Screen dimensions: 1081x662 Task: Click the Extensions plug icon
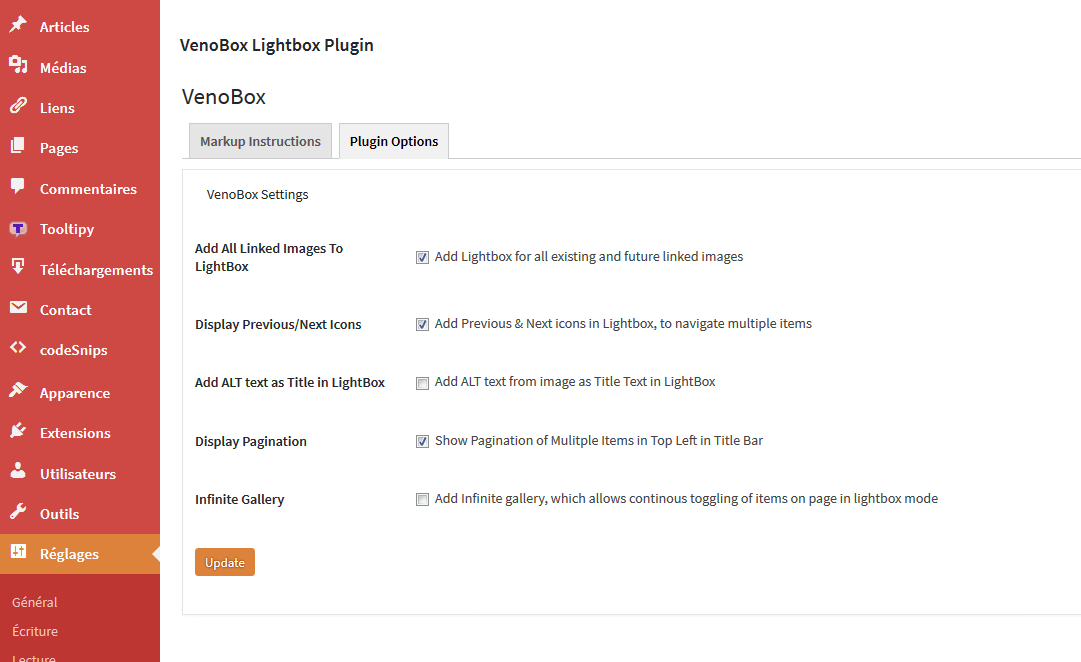(18, 431)
